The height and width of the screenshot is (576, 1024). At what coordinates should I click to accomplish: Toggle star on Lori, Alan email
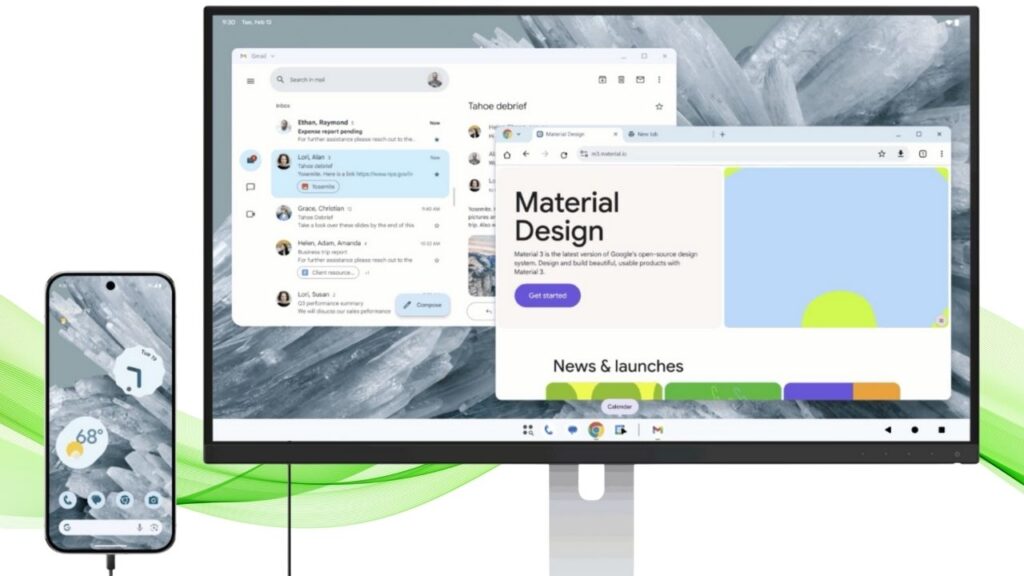point(437,174)
